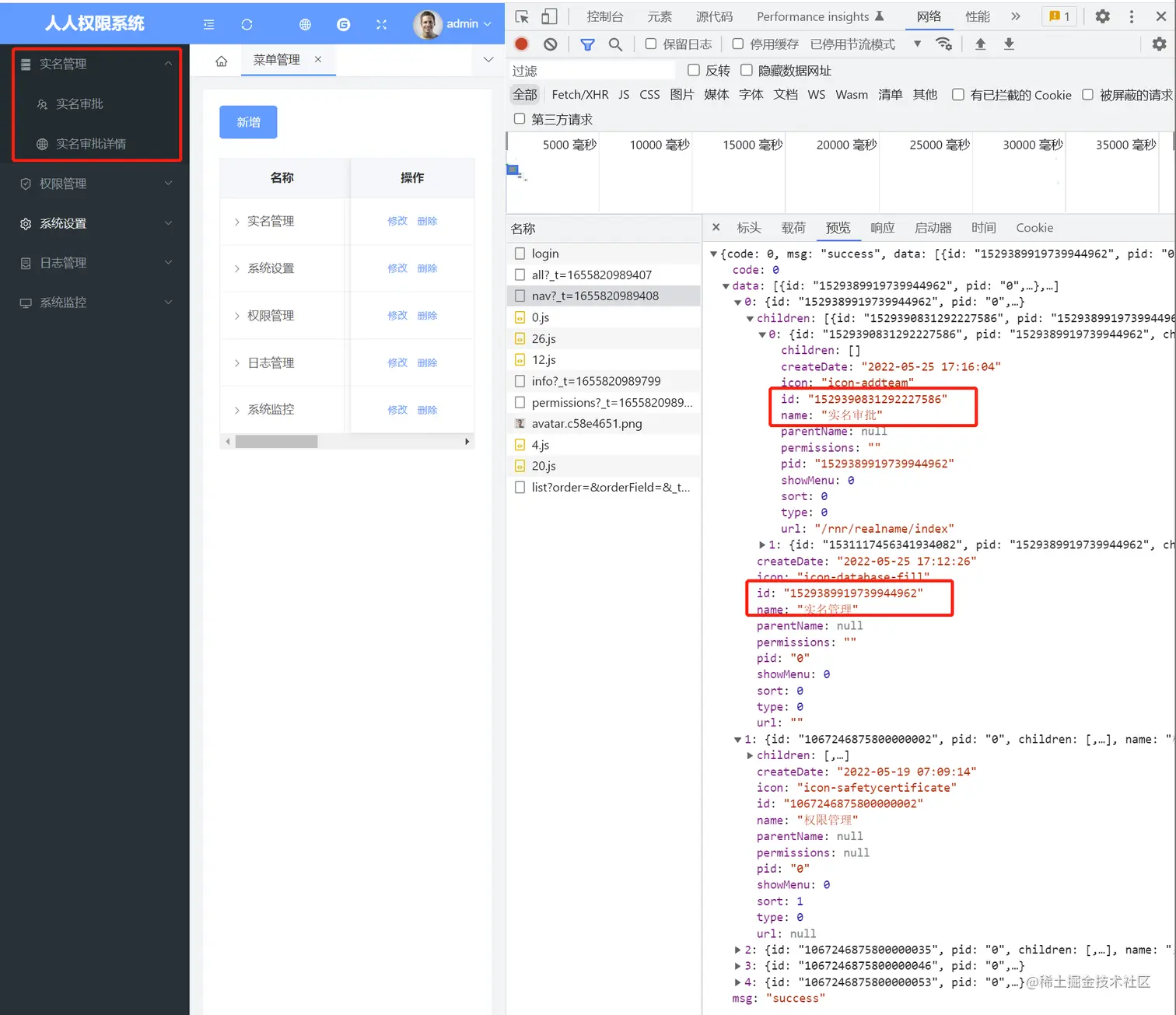Image resolution: width=1176 pixels, height=1015 pixels.
Task: Check 被屏蔽的请求 checkbox
Action: click(1087, 94)
